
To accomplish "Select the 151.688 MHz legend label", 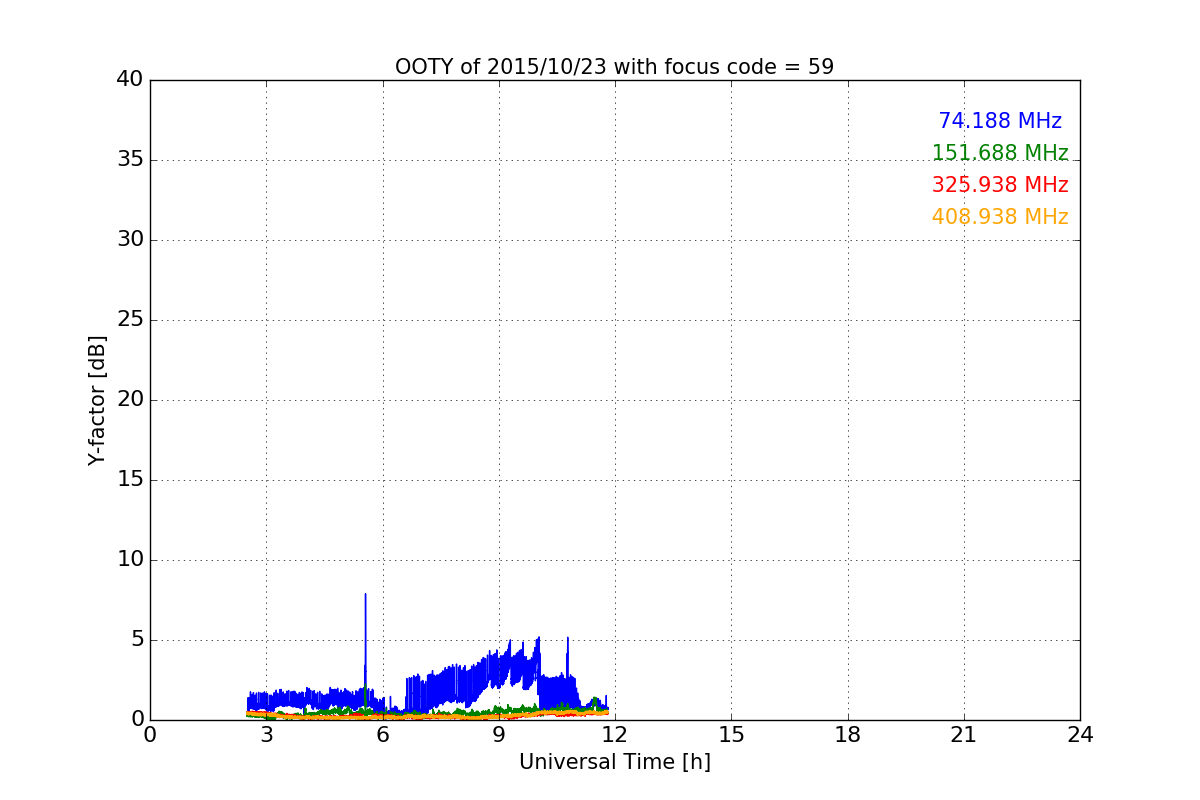I will coord(1000,153).
